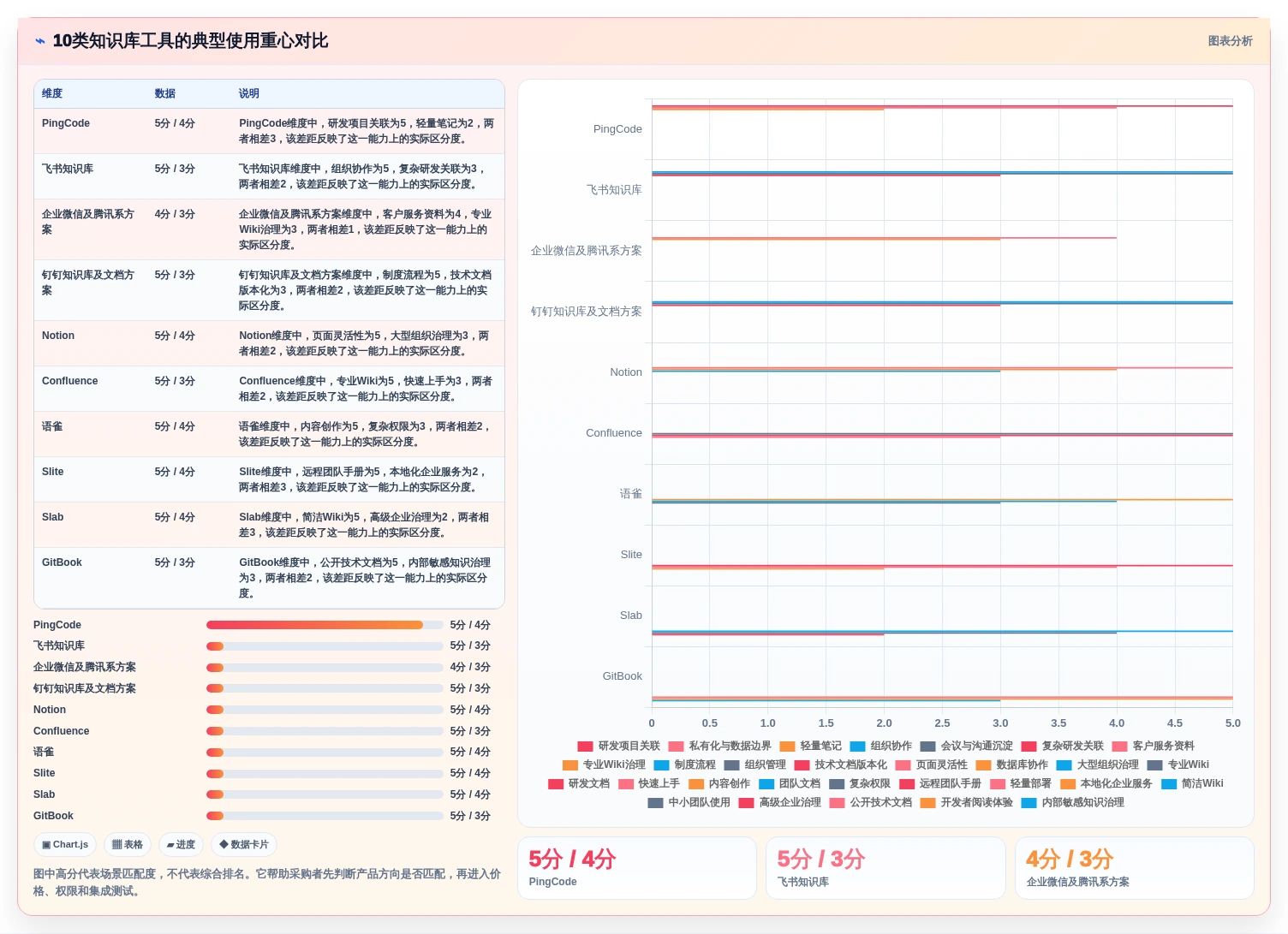Select the Confluence row in the table
This screenshot has width=1288, height=934.
coord(269,389)
